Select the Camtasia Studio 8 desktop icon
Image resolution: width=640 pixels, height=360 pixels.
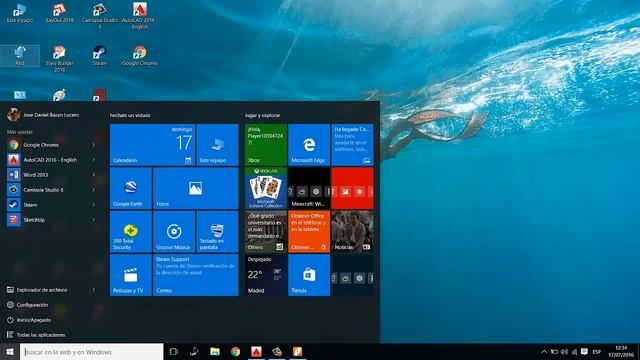tap(100, 16)
